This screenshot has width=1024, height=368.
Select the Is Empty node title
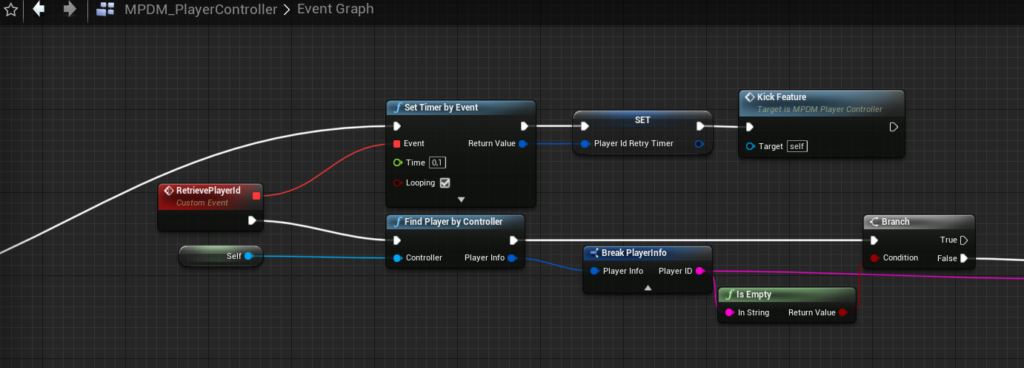point(754,294)
